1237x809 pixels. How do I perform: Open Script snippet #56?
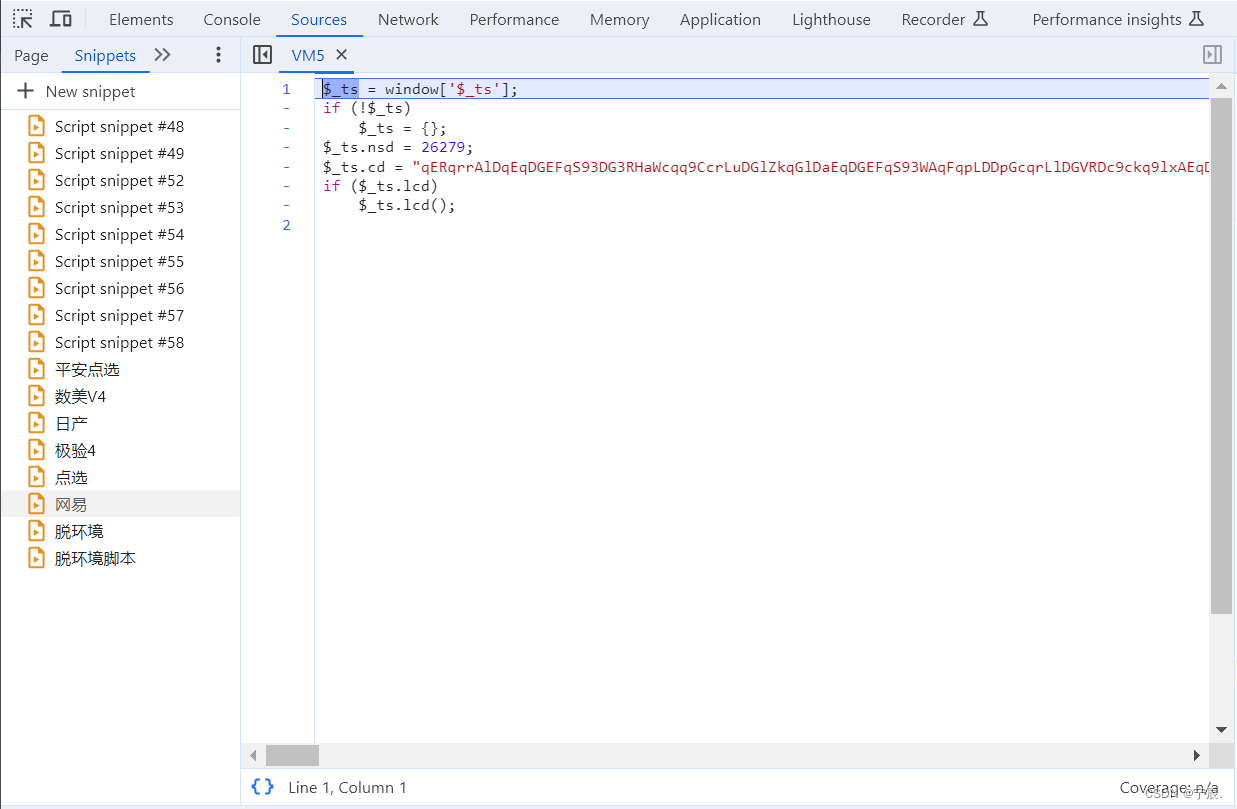(x=119, y=288)
